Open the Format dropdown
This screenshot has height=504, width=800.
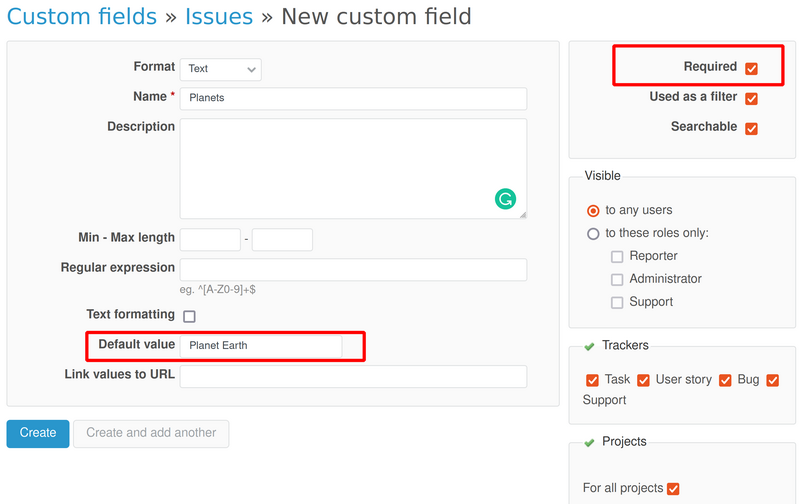[x=221, y=69]
